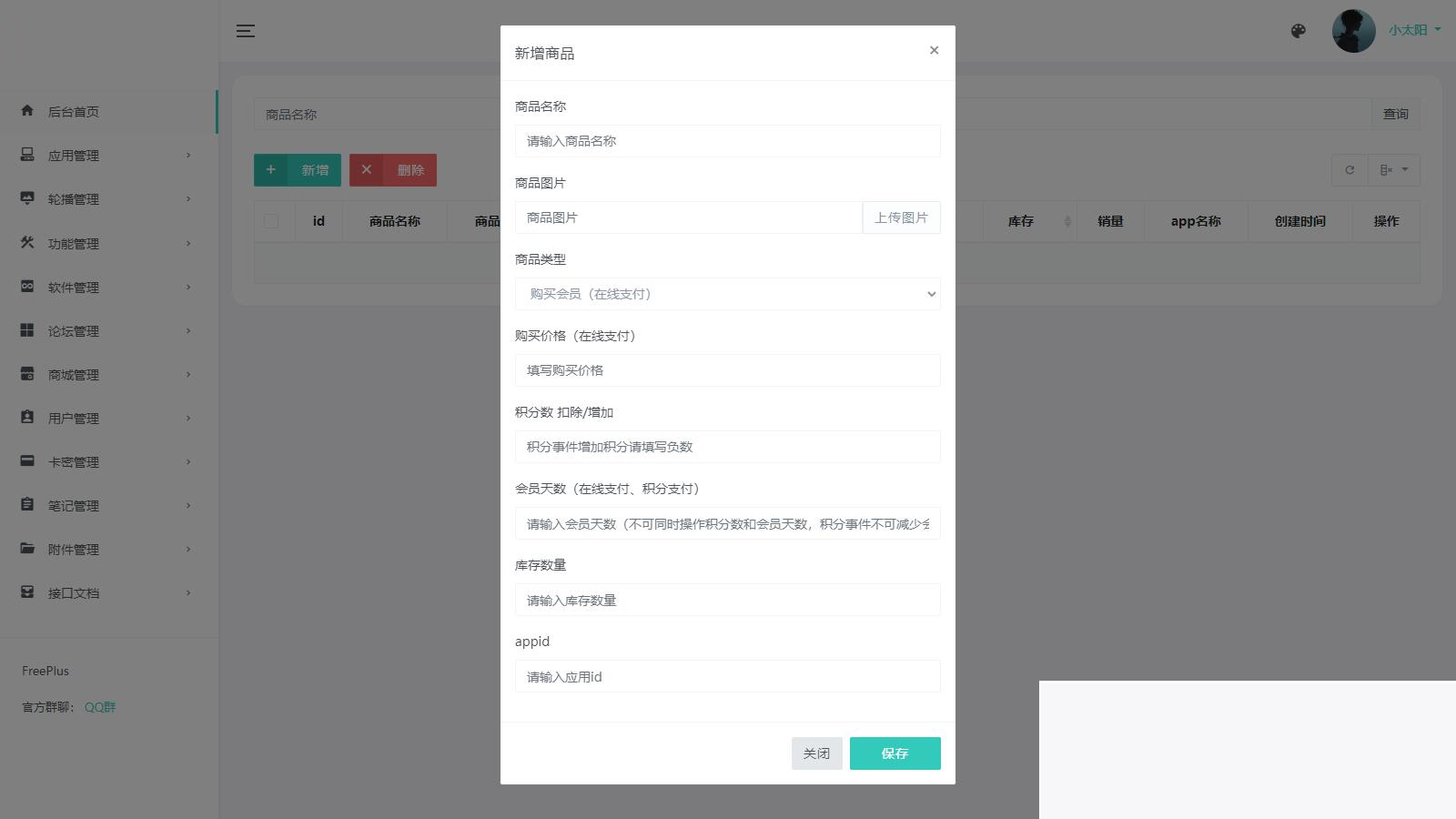Click the 接口文档 sidebar icon
Viewport: 1456px width, 819px height.
click(x=25, y=592)
